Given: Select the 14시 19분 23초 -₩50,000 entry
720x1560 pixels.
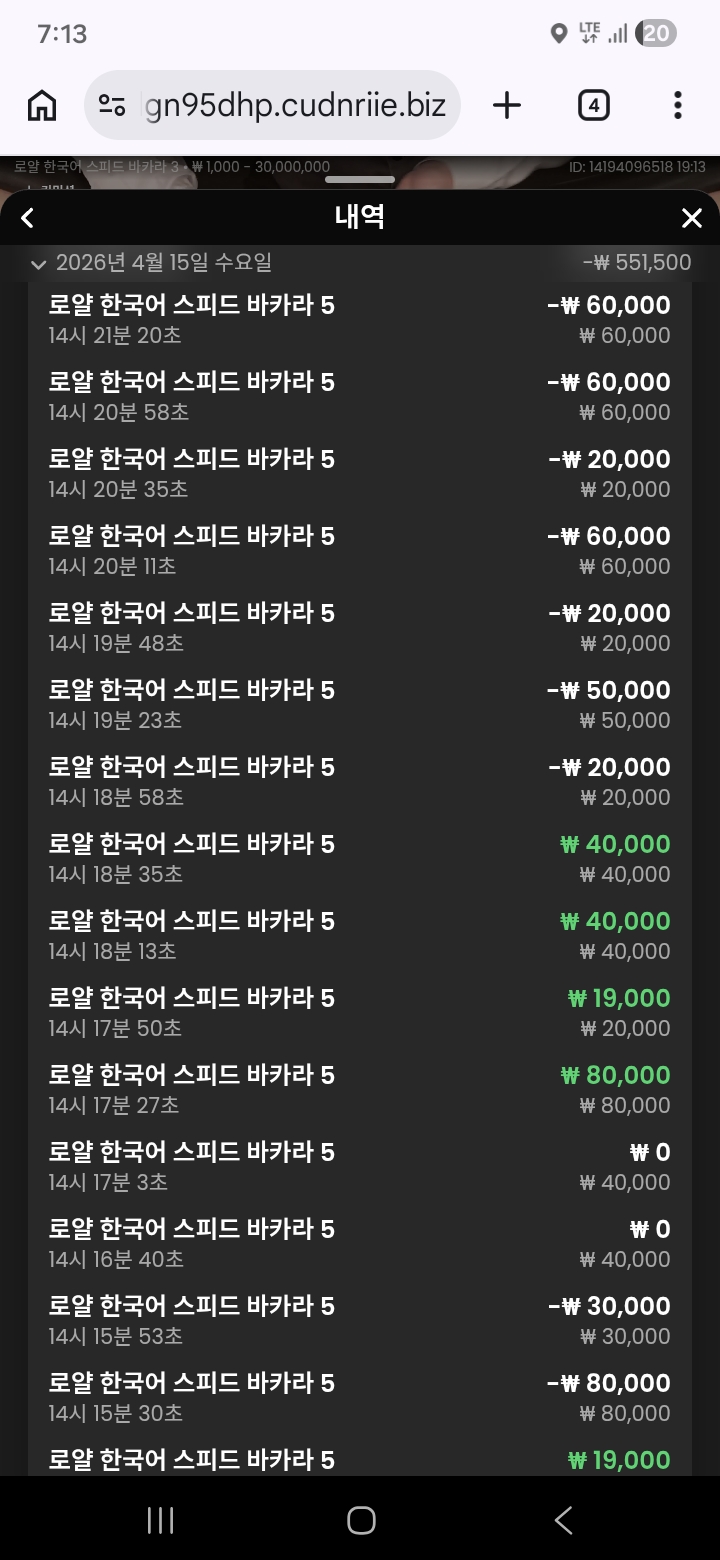Looking at the screenshot, I should [359, 704].
